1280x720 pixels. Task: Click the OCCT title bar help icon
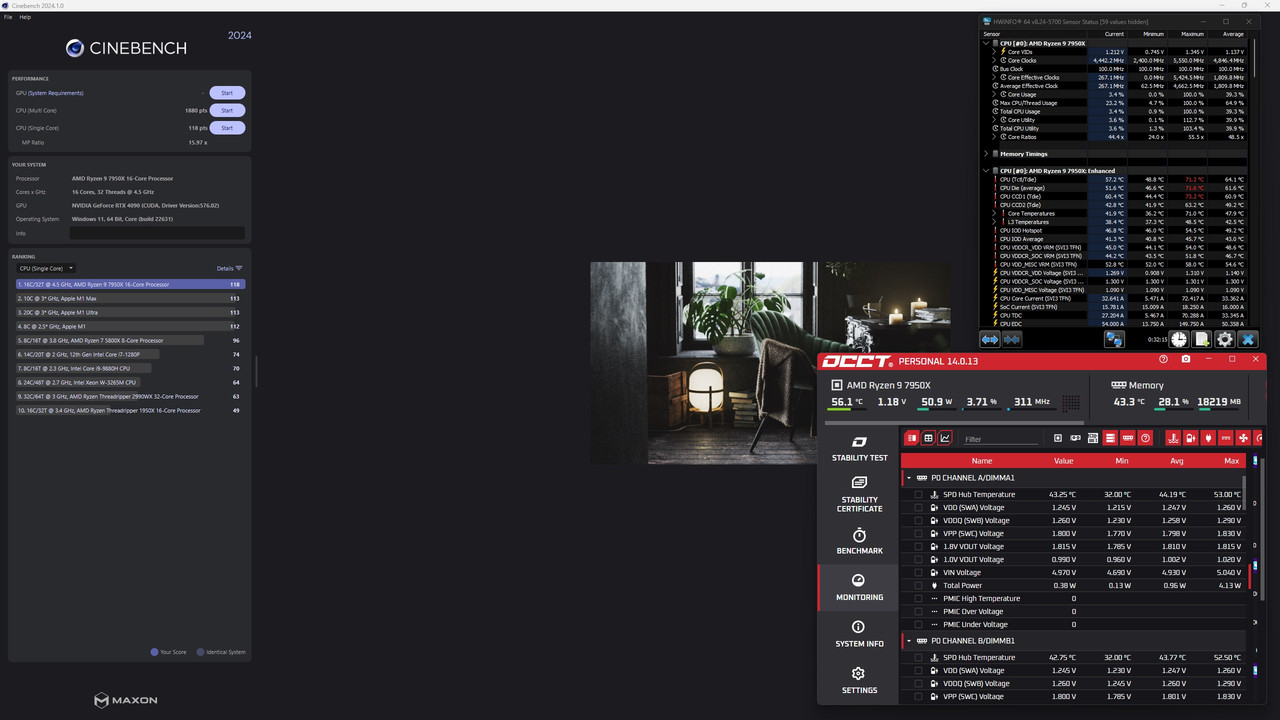click(1163, 359)
